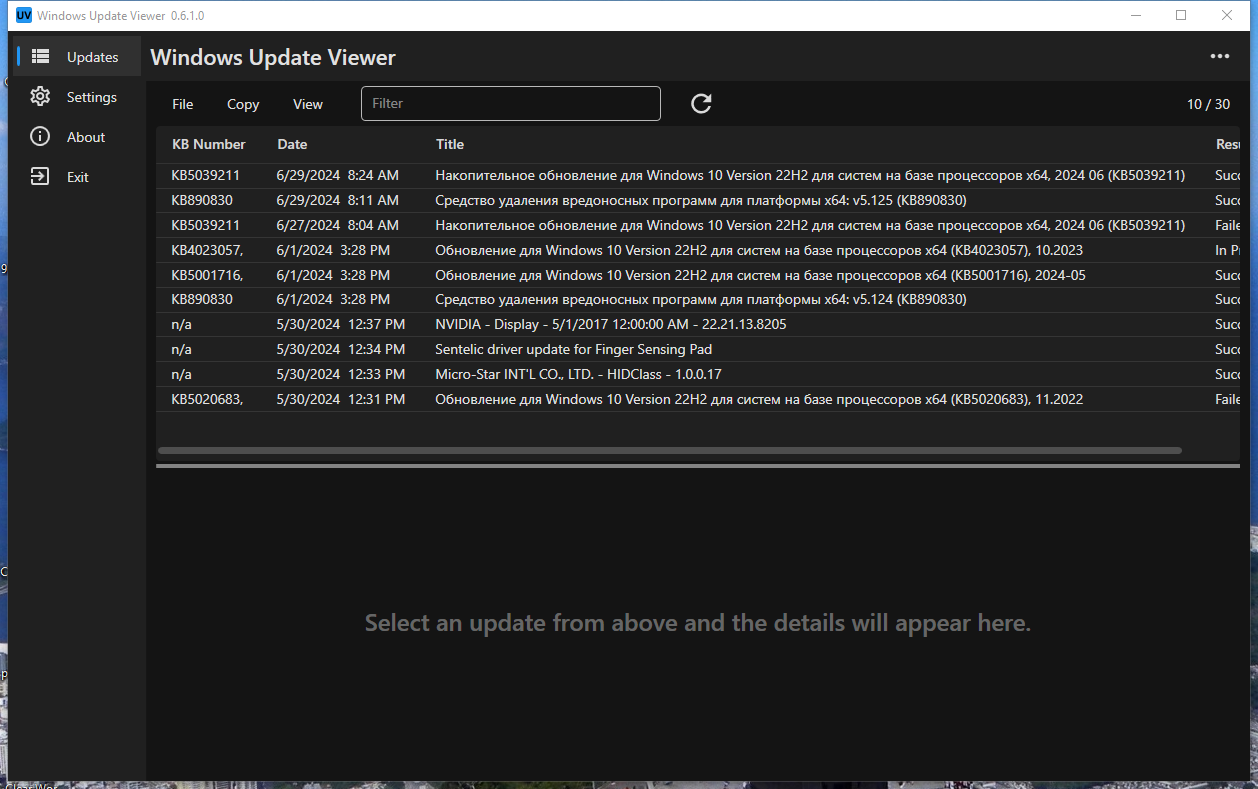Open the View menu
The width and height of the screenshot is (1258, 789).
point(308,104)
